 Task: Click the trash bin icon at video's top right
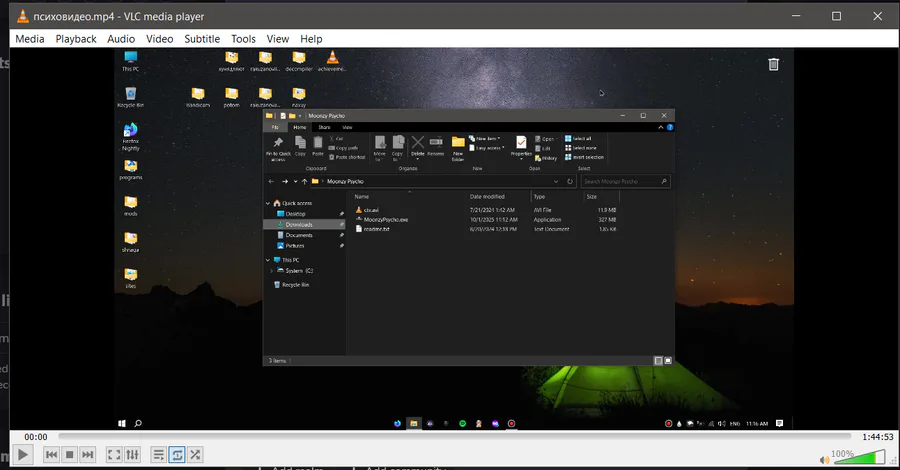773,64
